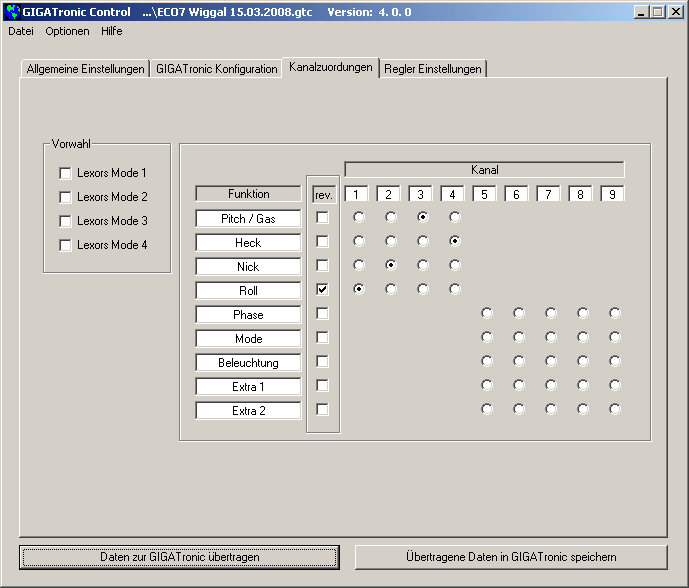This screenshot has width=689, height=588.
Task: Click channel number 9 header box
Action: click(612, 194)
